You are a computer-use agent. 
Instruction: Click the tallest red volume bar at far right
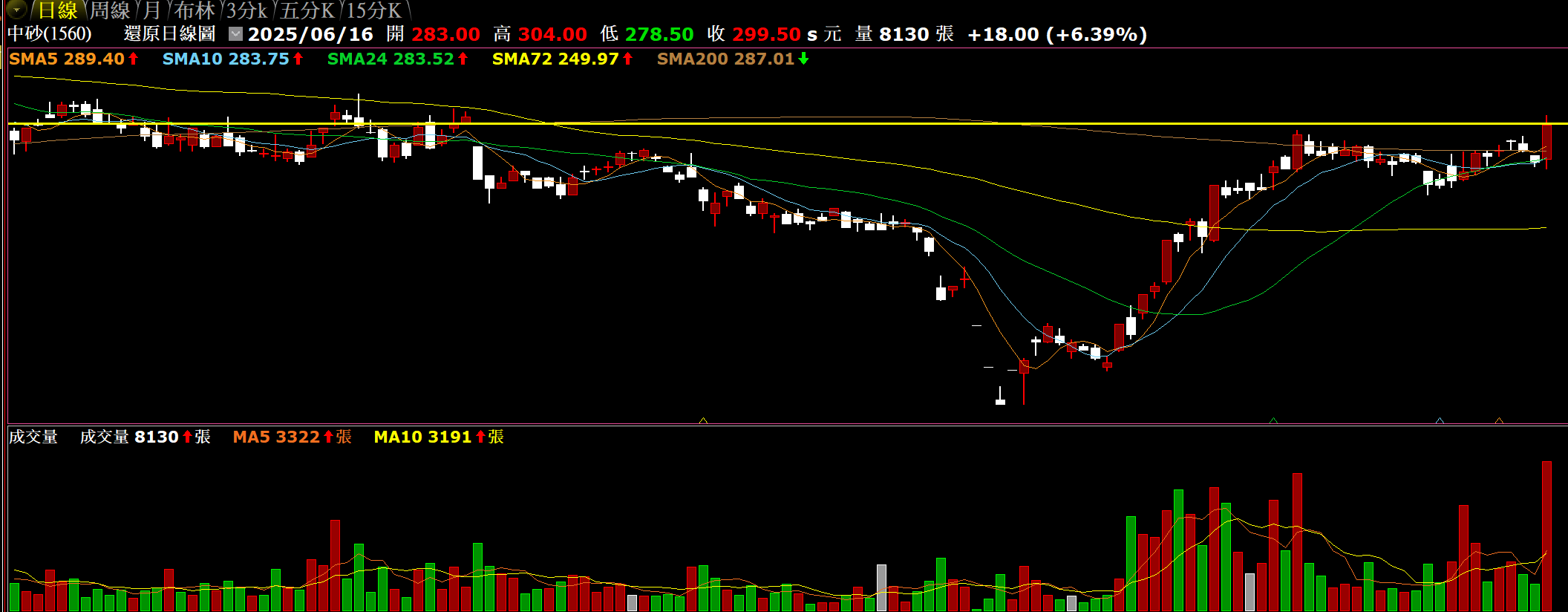tap(1546, 535)
